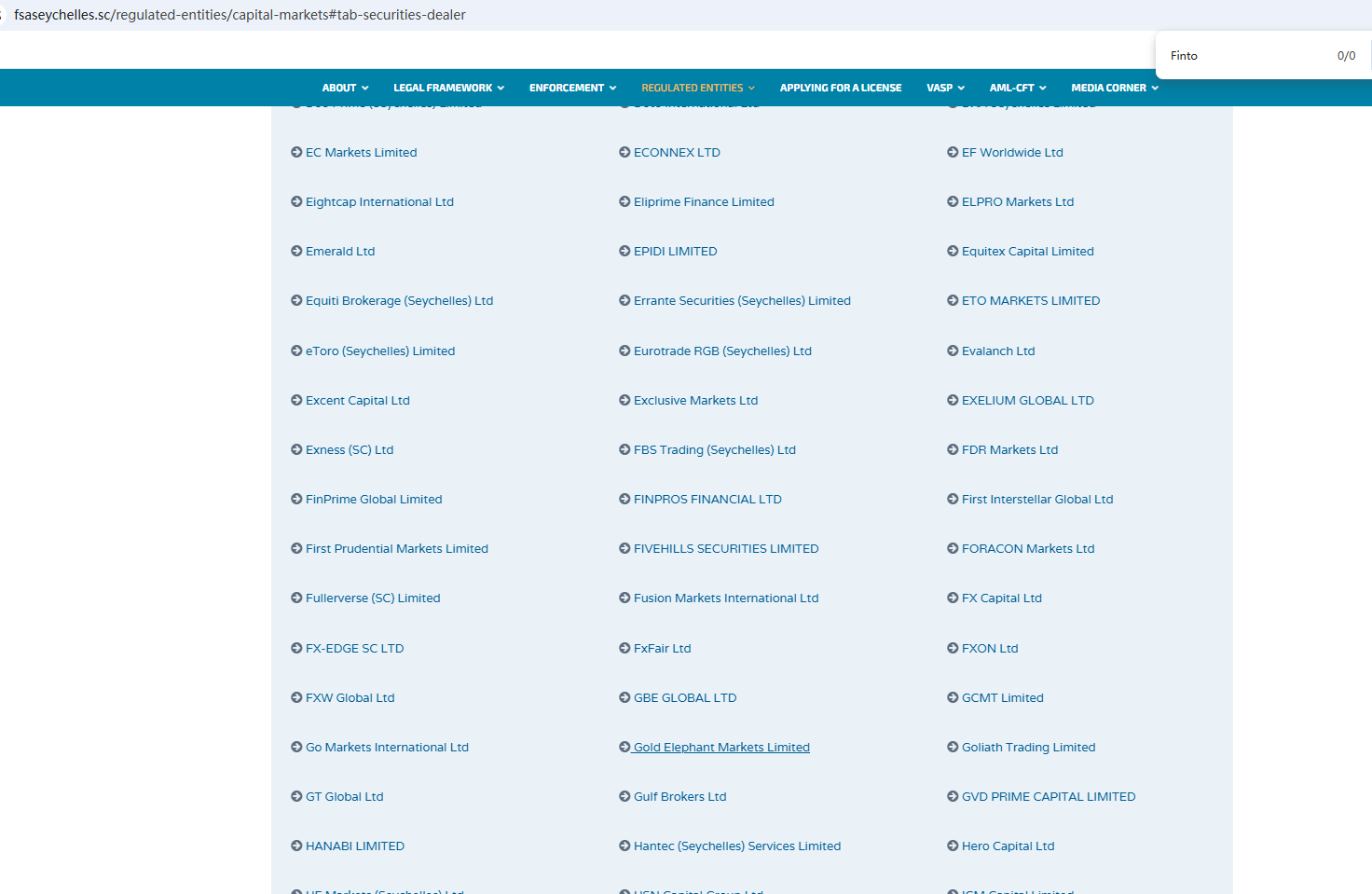Viewport: 1372px width, 894px height.
Task: Click the arrow icon beside eToro (Seychelles) Limited
Action: tap(296, 351)
